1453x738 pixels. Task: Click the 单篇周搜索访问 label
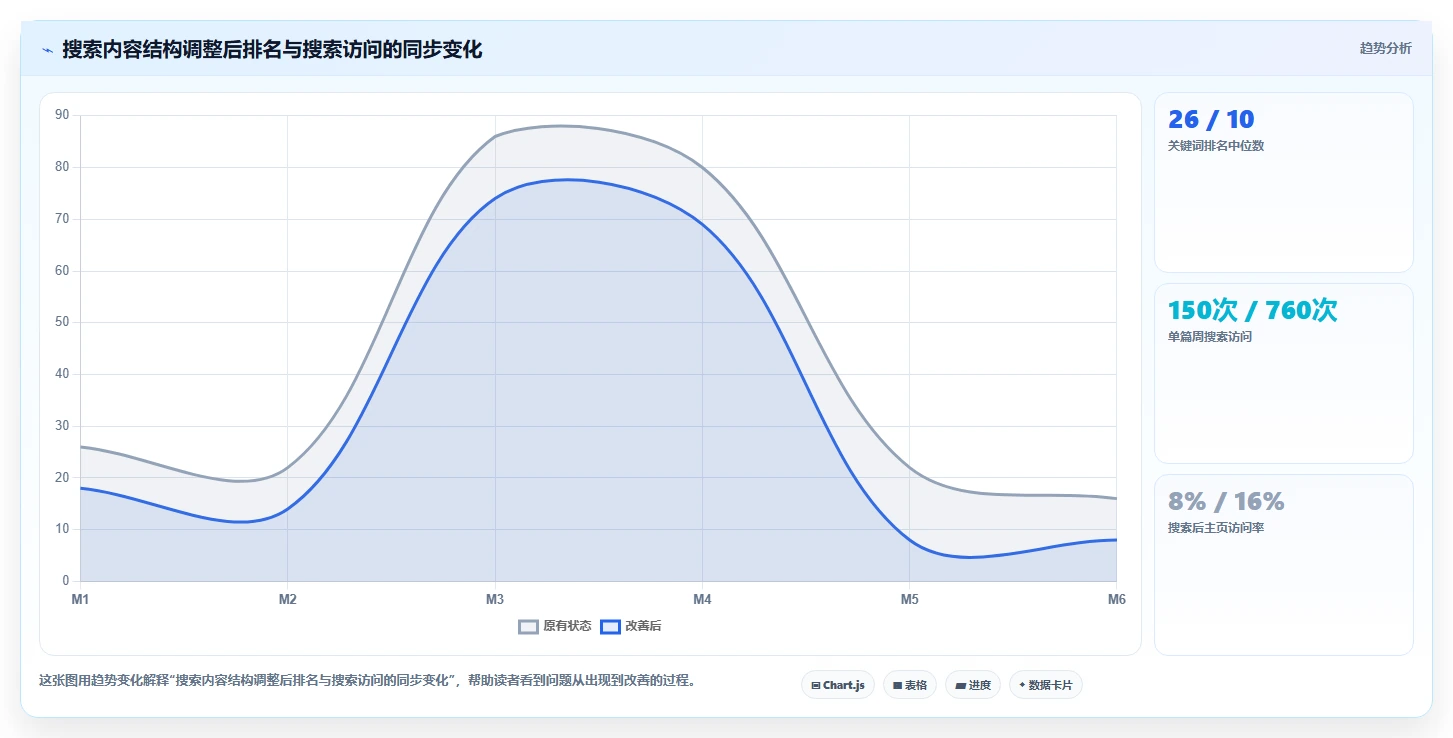tap(1210, 337)
